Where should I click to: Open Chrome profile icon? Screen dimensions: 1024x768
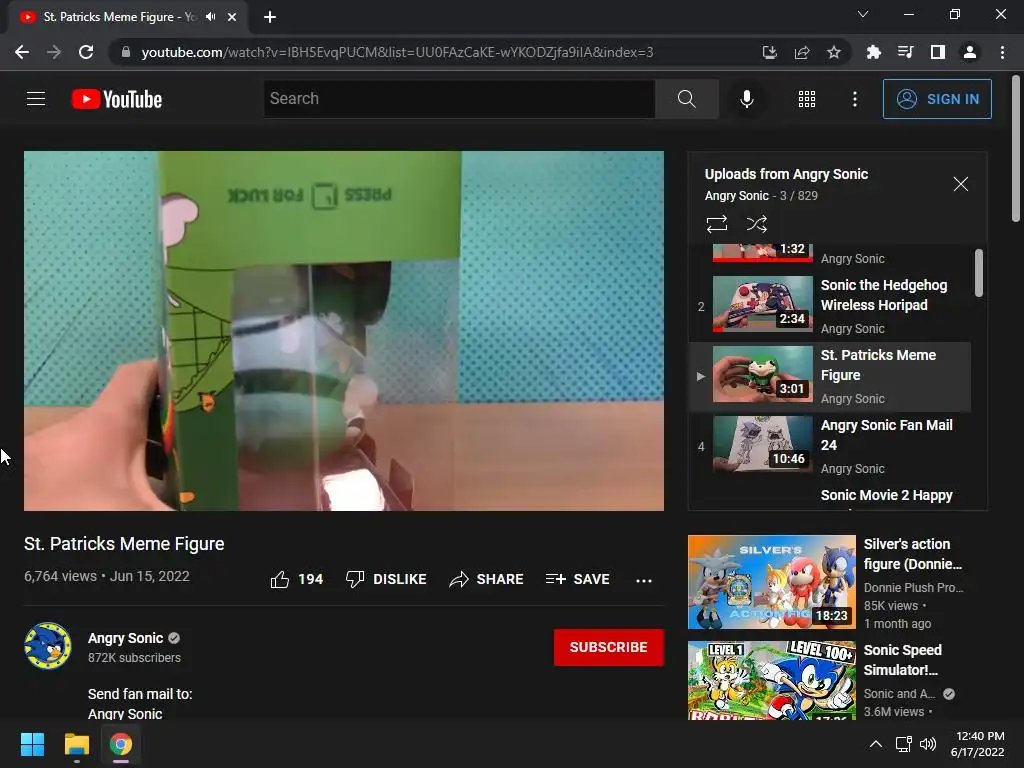pyautogui.click(x=970, y=52)
